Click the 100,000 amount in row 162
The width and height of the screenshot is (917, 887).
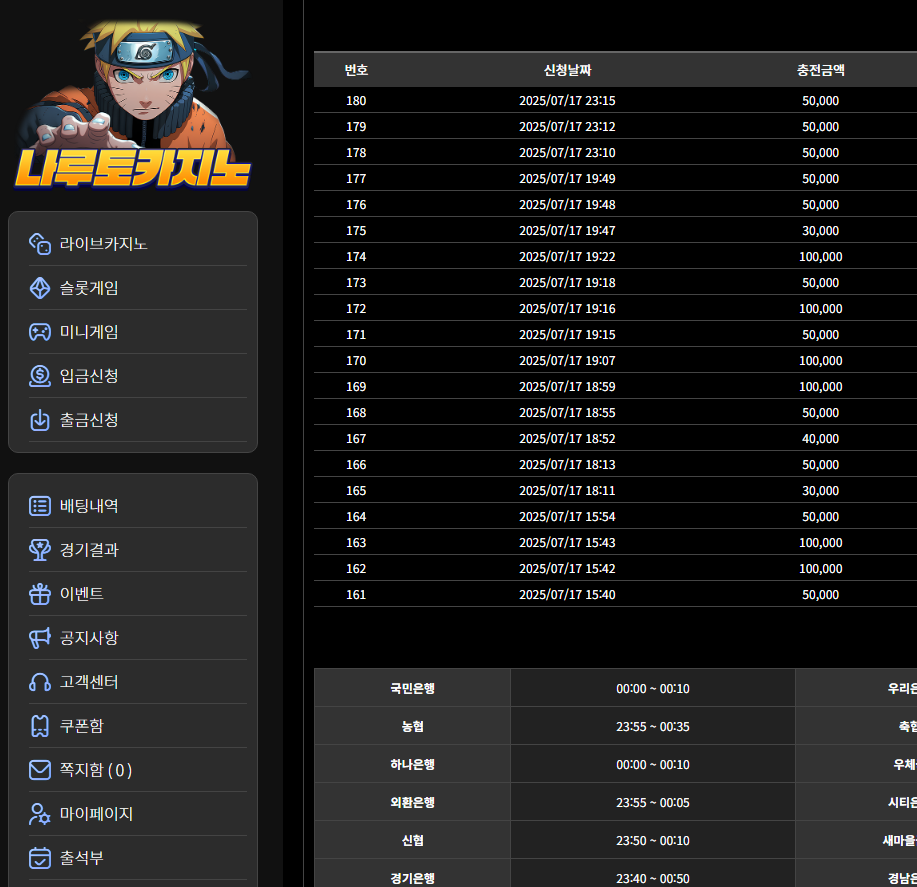coord(821,569)
